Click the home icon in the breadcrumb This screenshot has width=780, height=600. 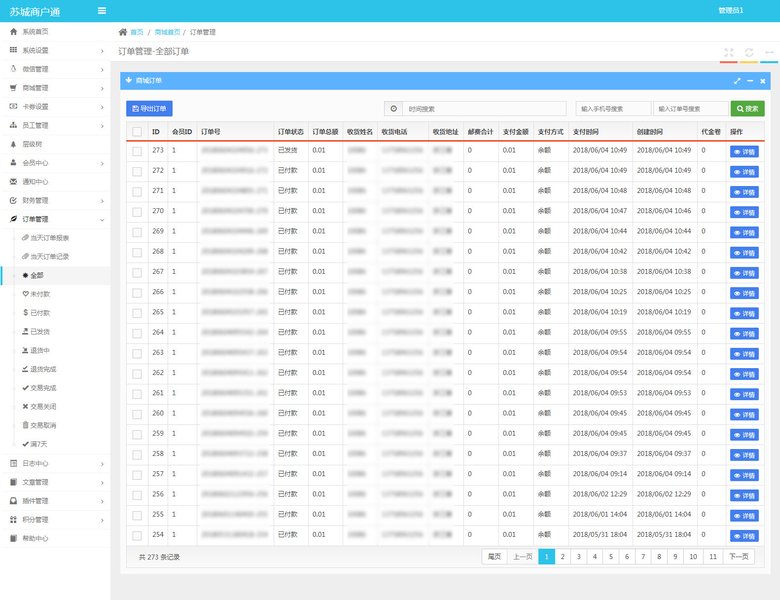click(x=123, y=32)
